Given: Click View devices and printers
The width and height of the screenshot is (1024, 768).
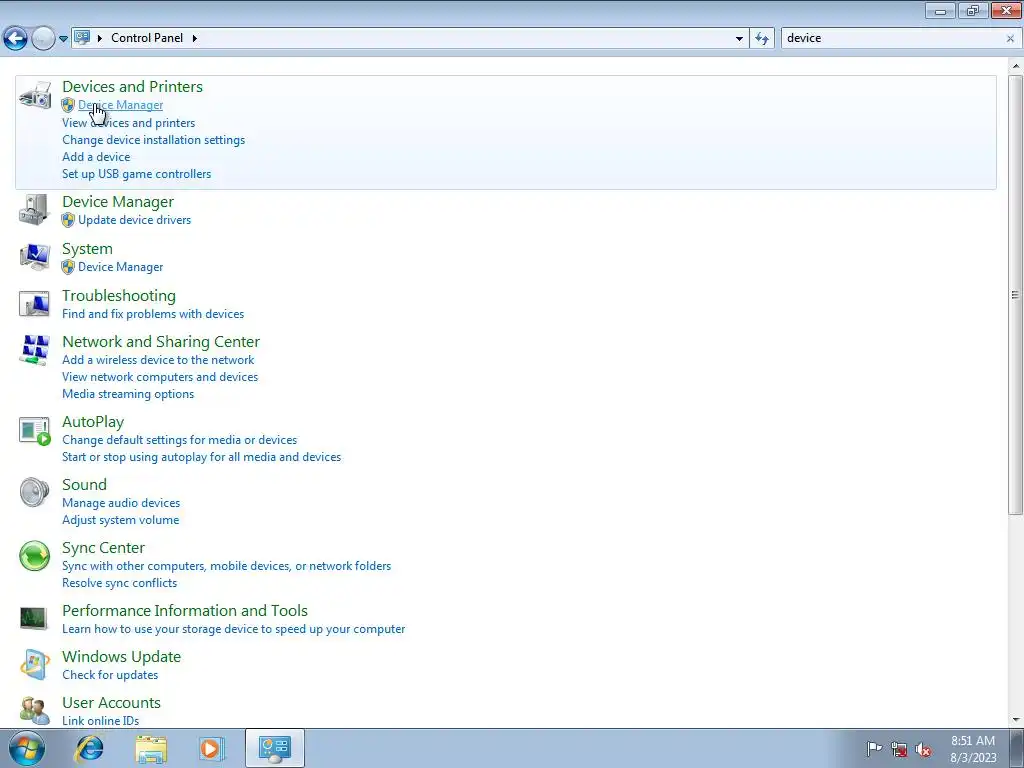Looking at the screenshot, I should [x=129, y=123].
